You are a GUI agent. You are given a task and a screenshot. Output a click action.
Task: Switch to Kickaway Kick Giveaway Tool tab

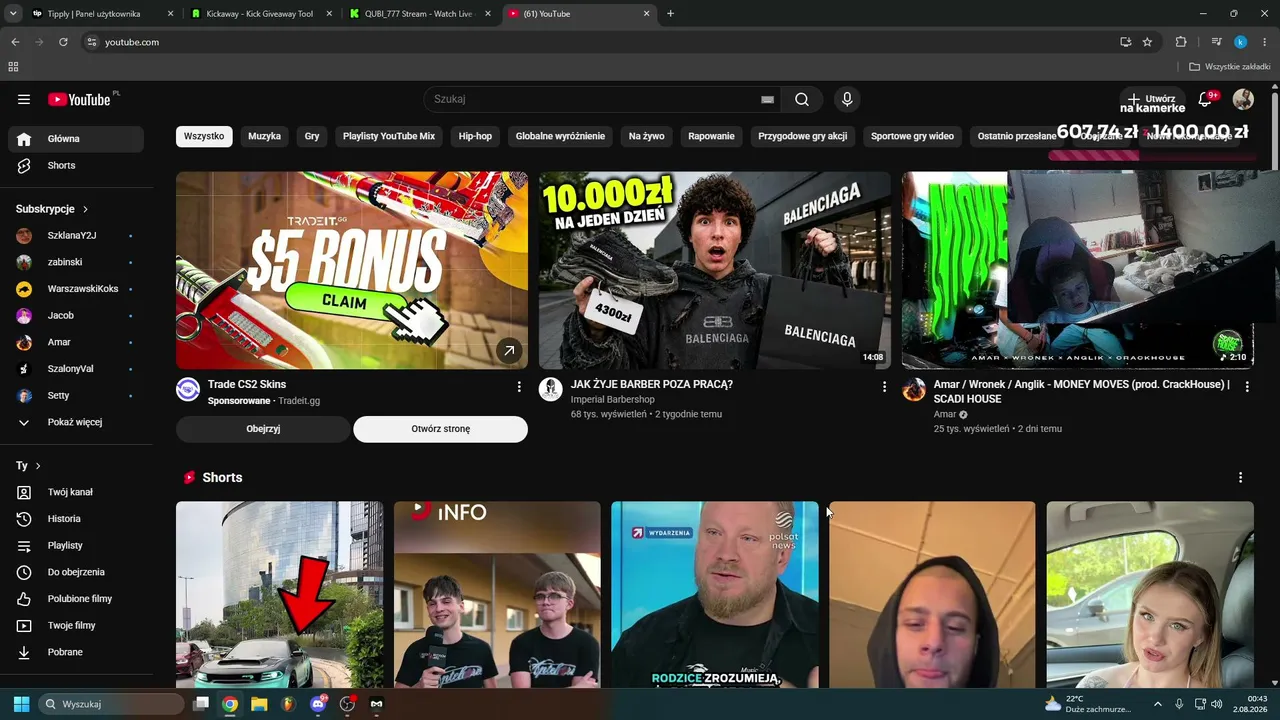click(260, 14)
